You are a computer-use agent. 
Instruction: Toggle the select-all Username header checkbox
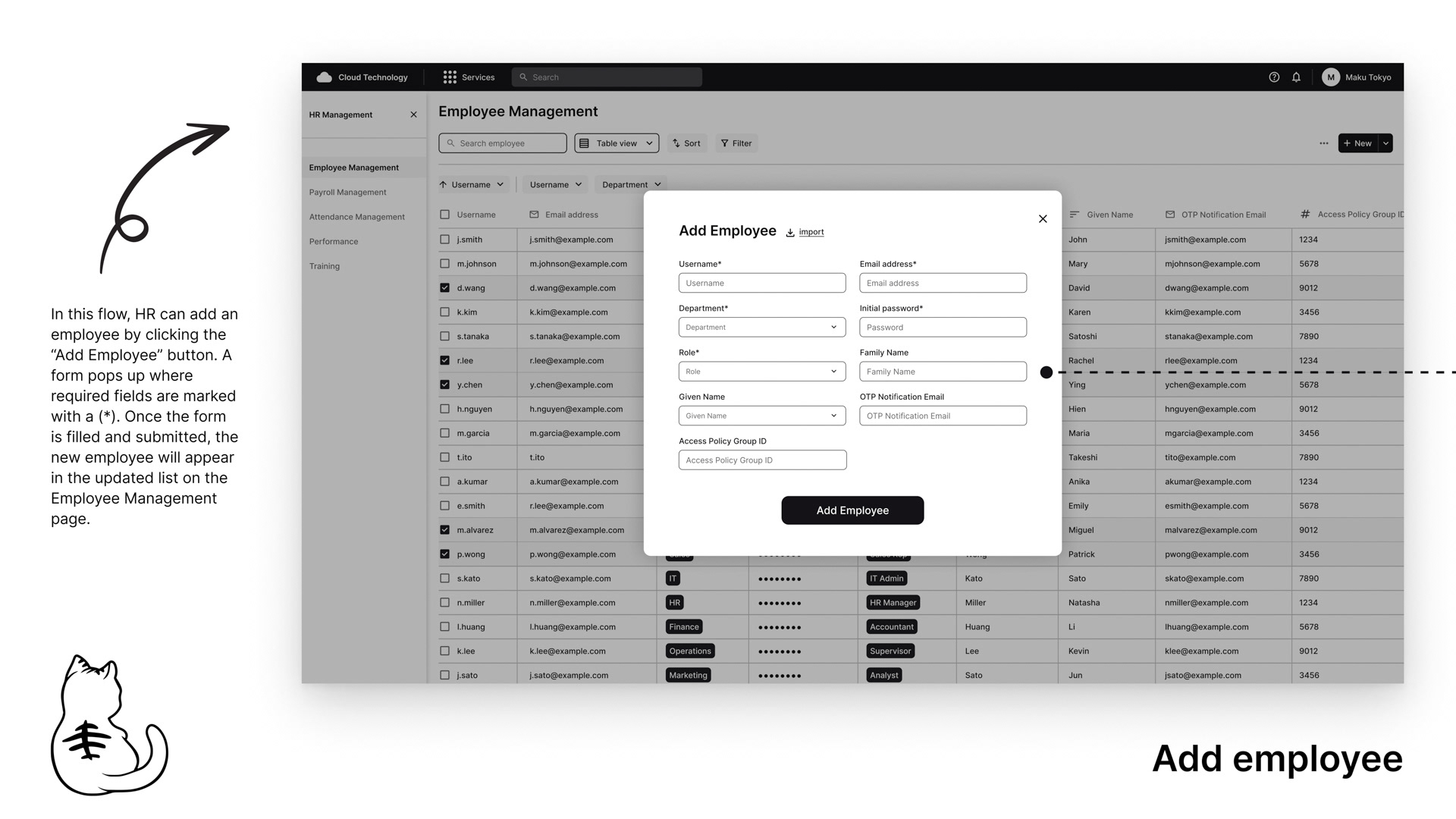coord(445,215)
